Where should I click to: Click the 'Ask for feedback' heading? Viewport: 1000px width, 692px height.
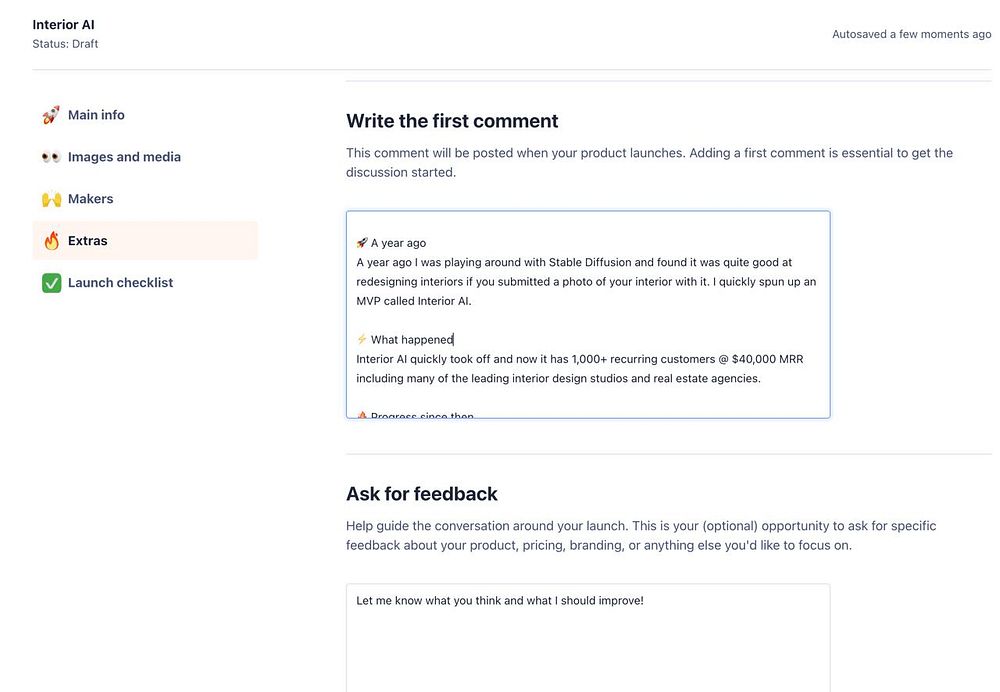pyautogui.click(x=421, y=494)
